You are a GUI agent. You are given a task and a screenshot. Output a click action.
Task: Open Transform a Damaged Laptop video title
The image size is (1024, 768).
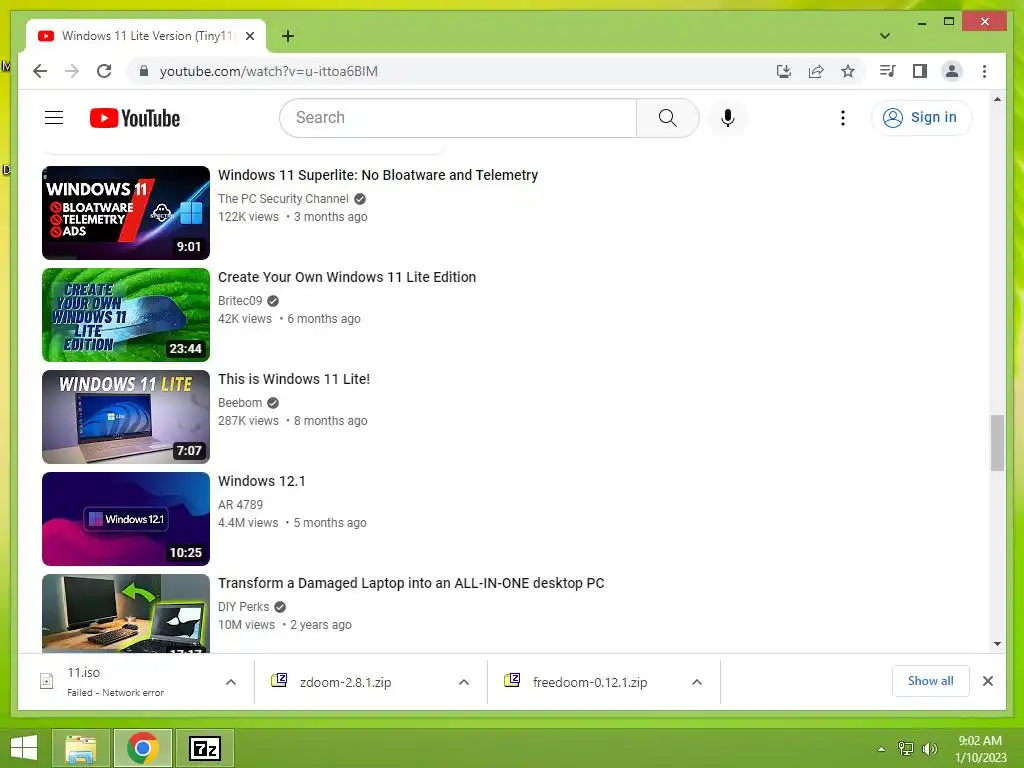[411, 583]
